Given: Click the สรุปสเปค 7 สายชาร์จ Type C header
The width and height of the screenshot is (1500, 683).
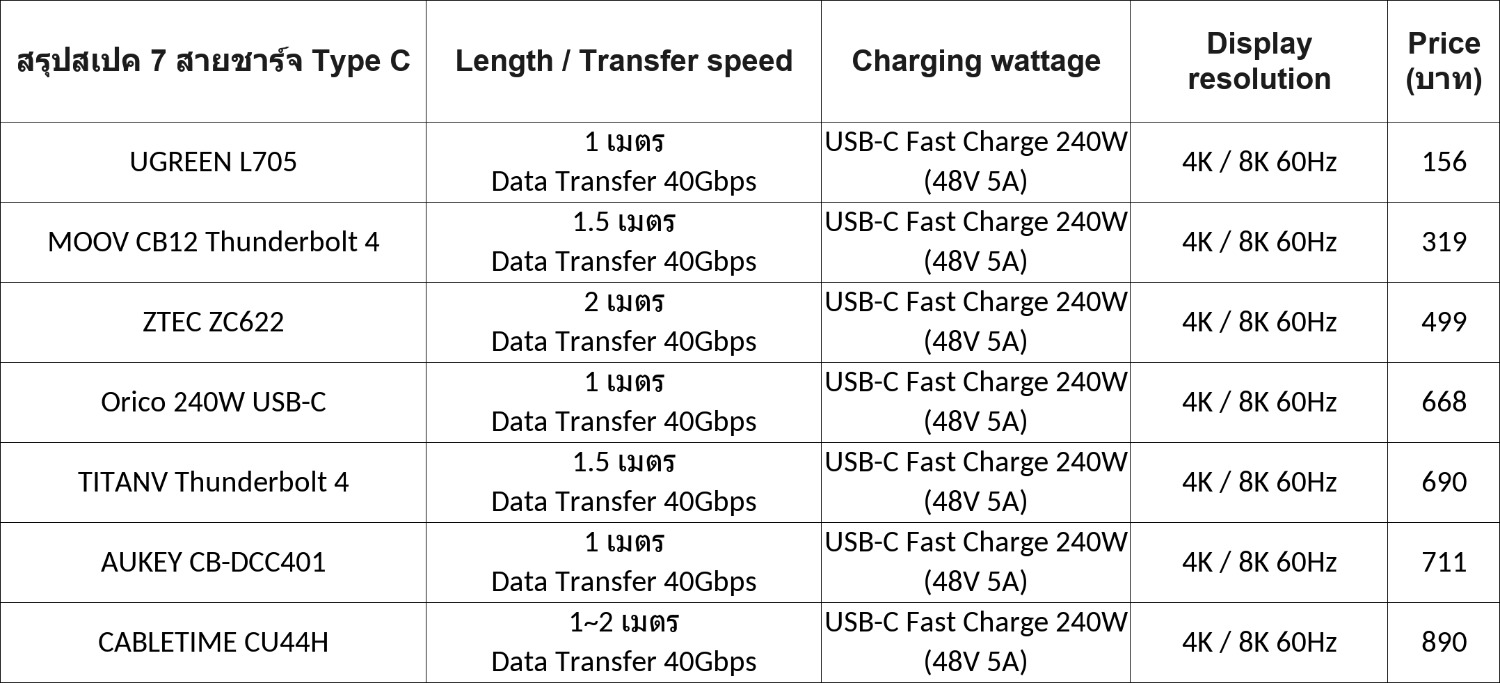Looking at the screenshot, I should click(x=213, y=61).
